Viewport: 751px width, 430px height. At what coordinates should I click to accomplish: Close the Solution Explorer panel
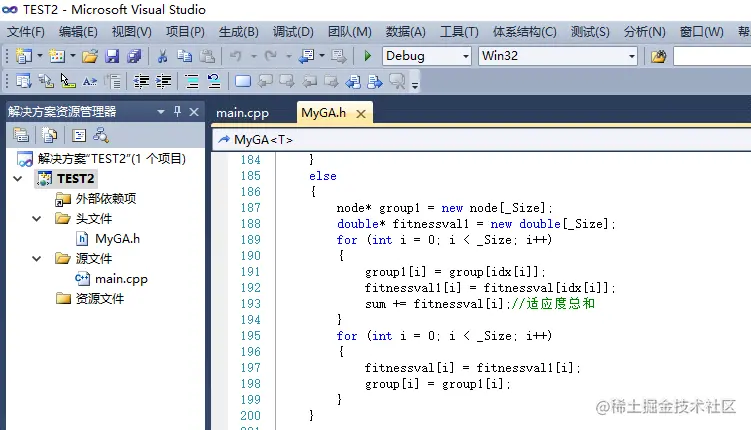pos(194,112)
